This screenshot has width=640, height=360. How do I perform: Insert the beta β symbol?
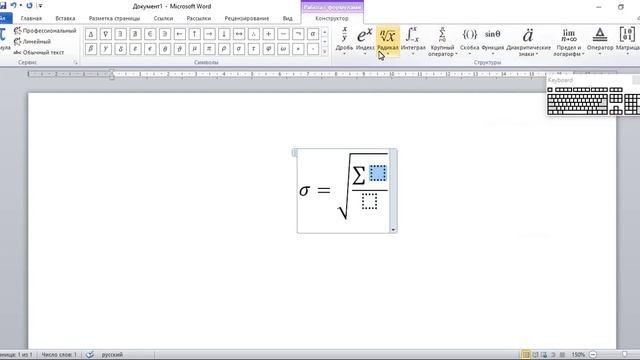coord(91,49)
